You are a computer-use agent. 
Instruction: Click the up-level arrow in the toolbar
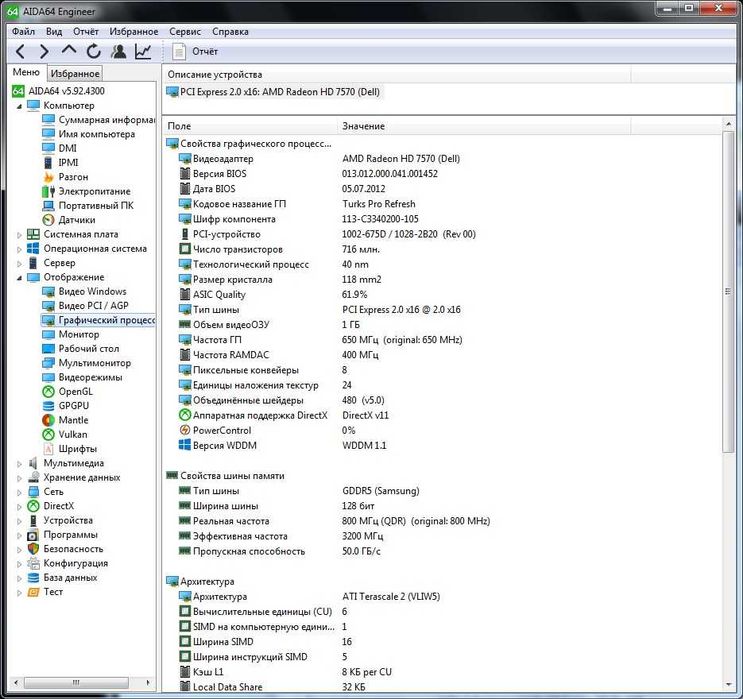(69, 49)
